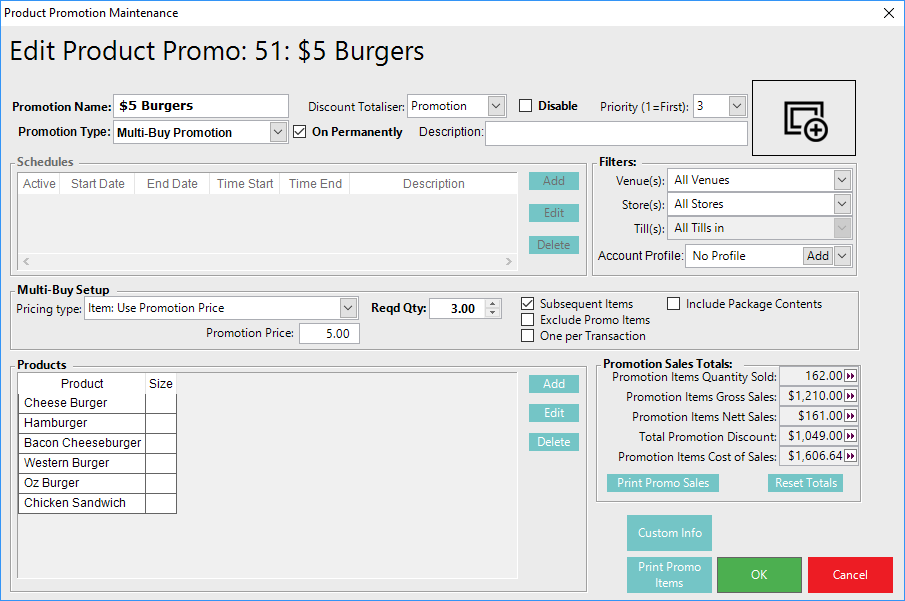The image size is (905, 601).
Task: Enable One per Transaction checkbox
Action: tap(528, 336)
